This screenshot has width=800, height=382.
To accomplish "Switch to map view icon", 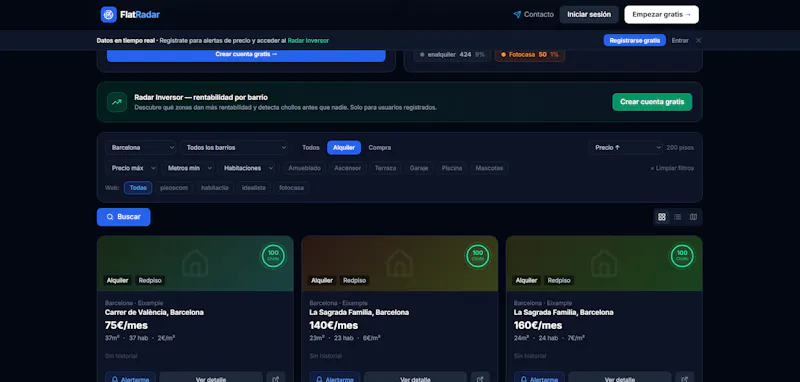I will [693, 217].
